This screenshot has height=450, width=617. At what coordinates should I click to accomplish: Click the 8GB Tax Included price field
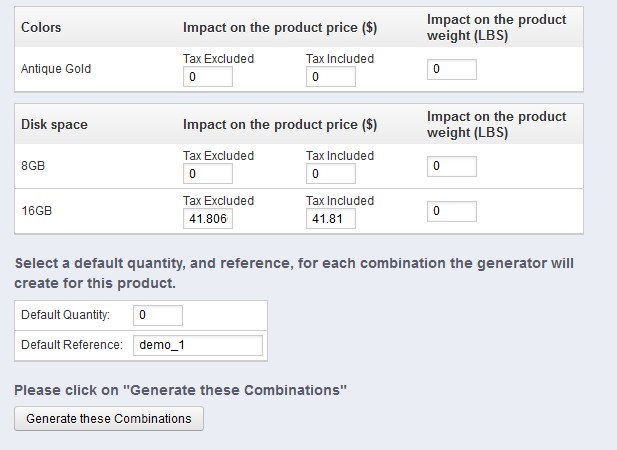[x=330, y=174]
